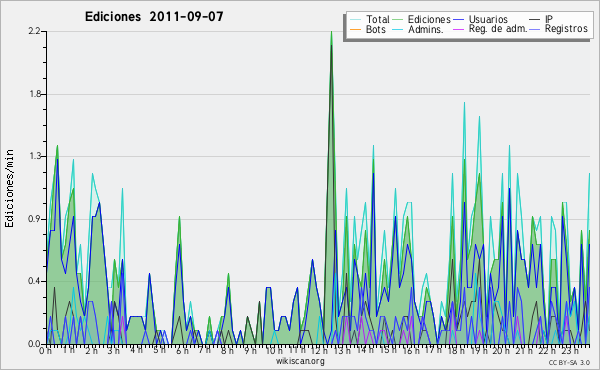This screenshot has width=600, height=370.
Task: Select the 'Admins.' legend entry
Action: pyautogui.click(x=426, y=29)
